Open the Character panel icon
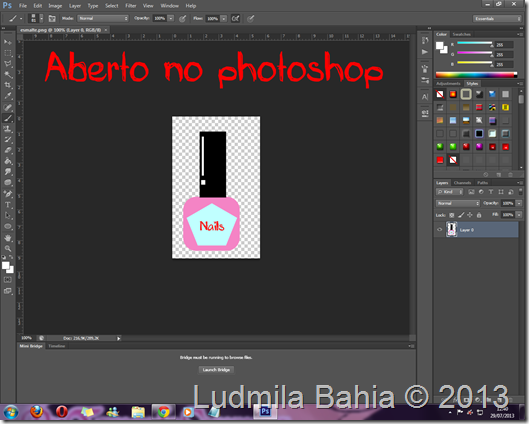Image resolution: width=529 pixels, height=424 pixels. (425, 97)
